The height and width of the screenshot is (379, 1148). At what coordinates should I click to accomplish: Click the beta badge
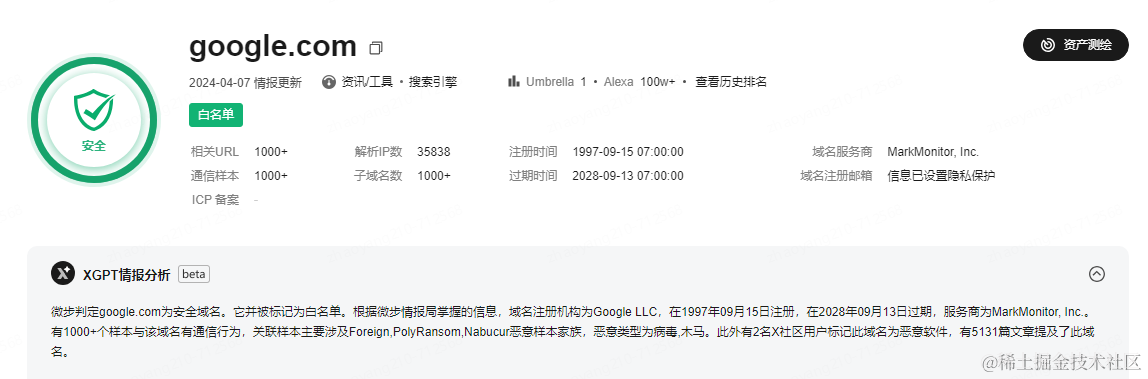click(194, 274)
